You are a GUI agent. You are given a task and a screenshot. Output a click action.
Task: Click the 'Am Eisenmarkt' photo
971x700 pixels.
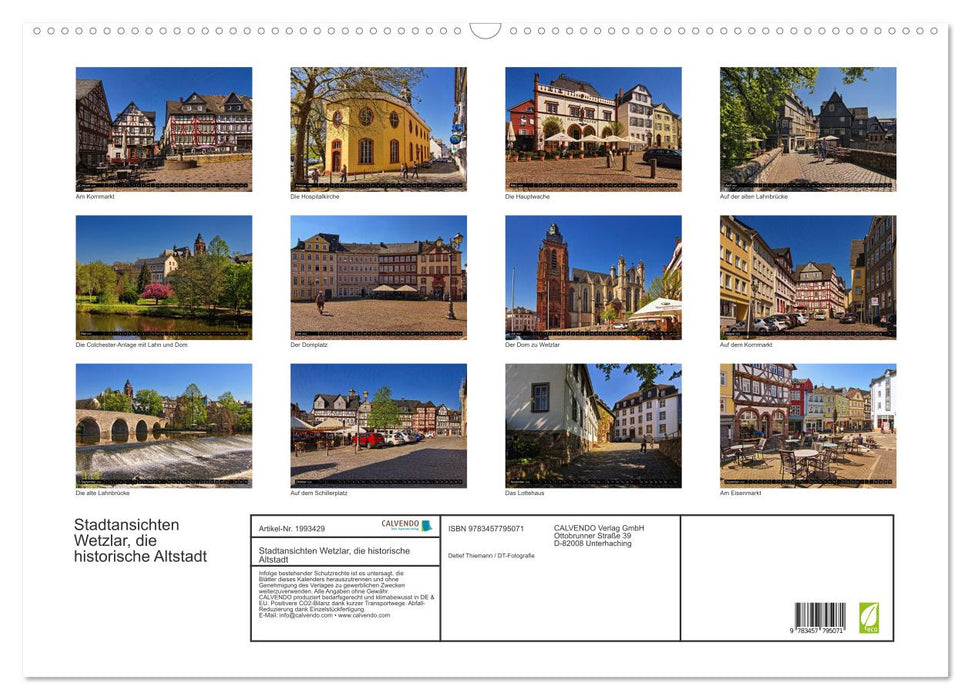[808, 425]
